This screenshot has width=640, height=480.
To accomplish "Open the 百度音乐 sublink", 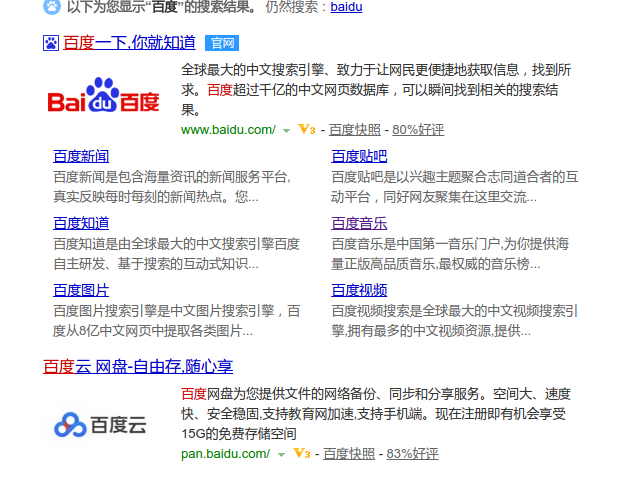I will [x=359, y=223].
